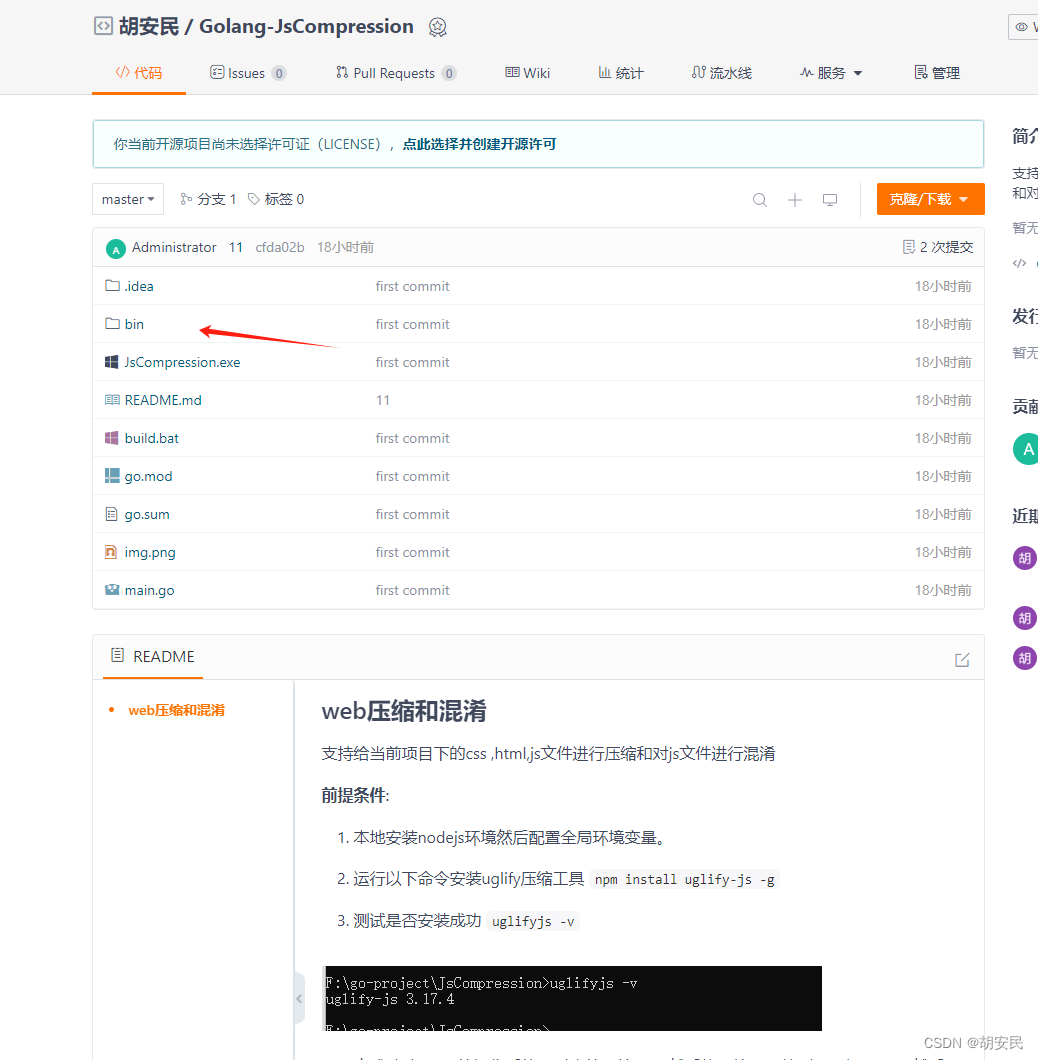Open go.mod file
1038x1060 pixels.
tap(148, 476)
